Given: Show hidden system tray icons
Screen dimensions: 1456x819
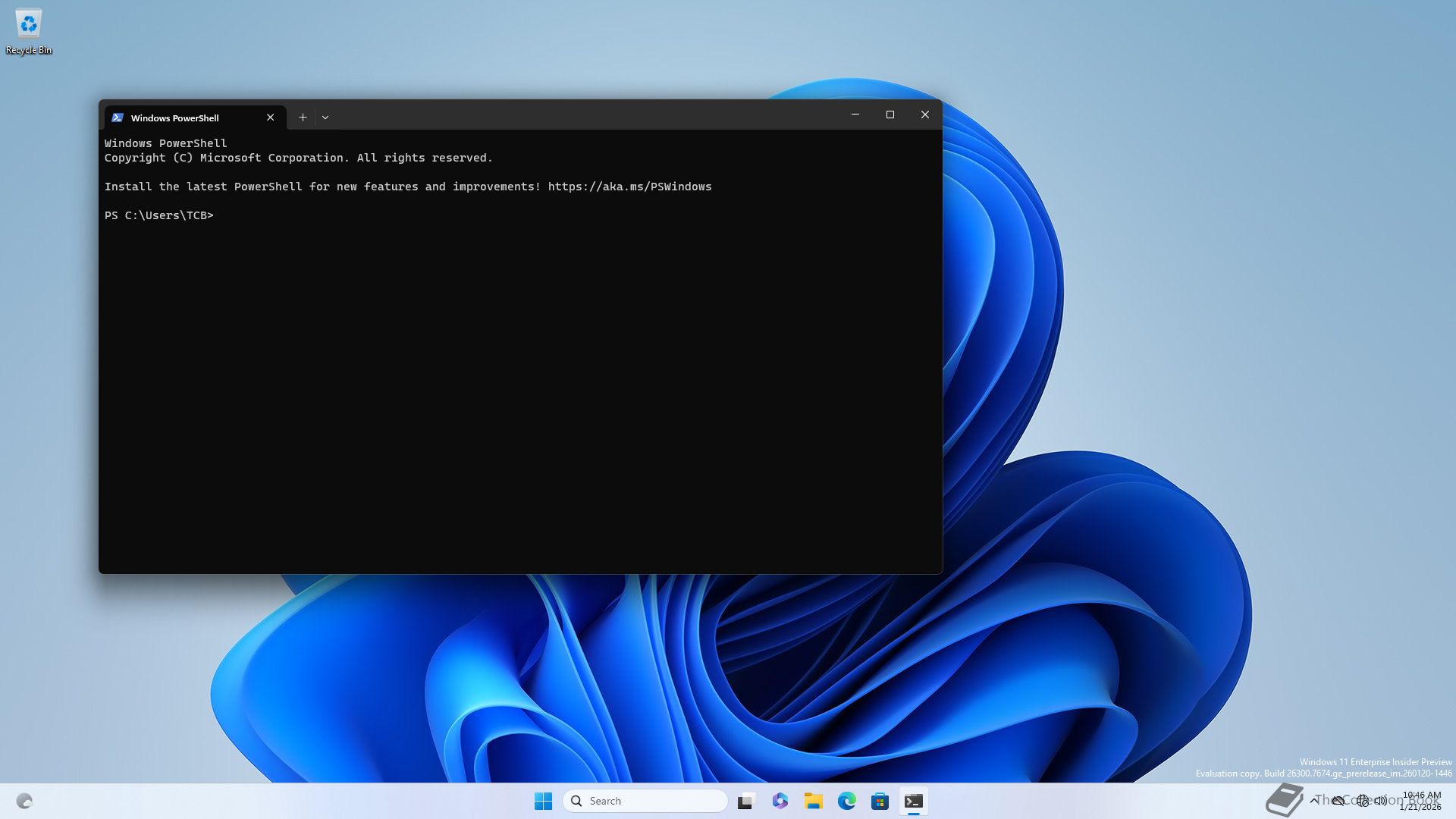Looking at the screenshot, I should pos(1314,800).
